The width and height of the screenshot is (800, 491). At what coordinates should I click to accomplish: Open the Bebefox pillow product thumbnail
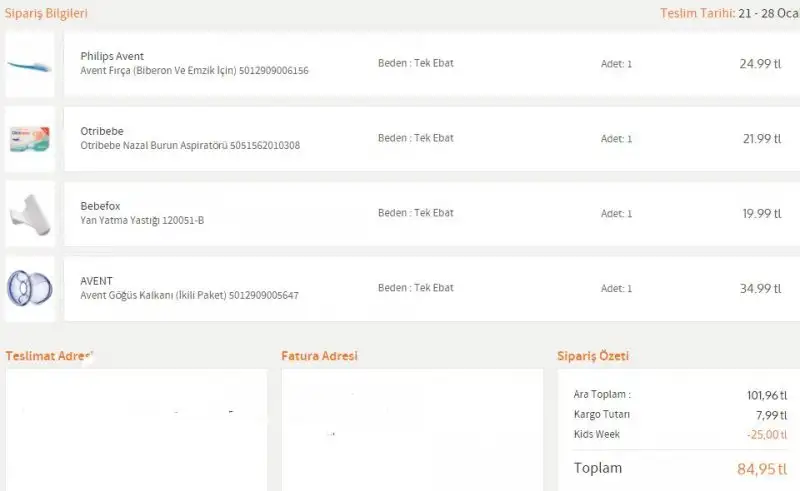[30, 214]
